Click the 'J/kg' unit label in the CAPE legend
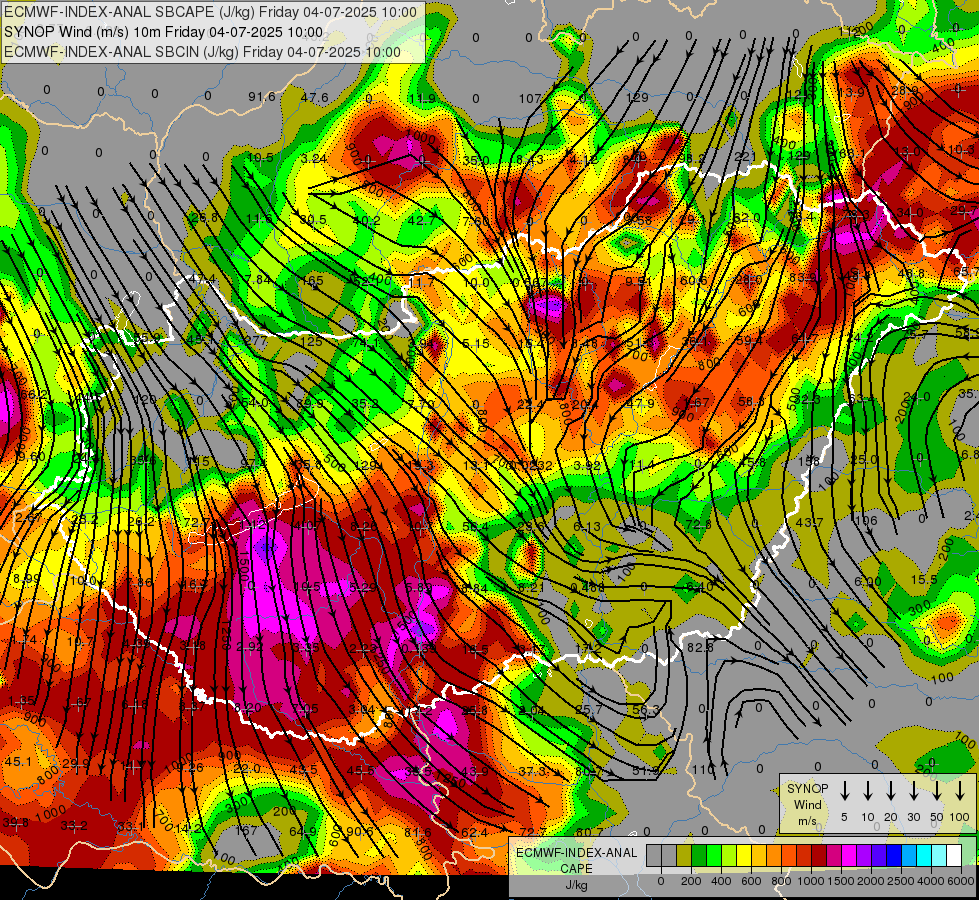Viewport: 979px width, 900px height. (x=576, y=885)
